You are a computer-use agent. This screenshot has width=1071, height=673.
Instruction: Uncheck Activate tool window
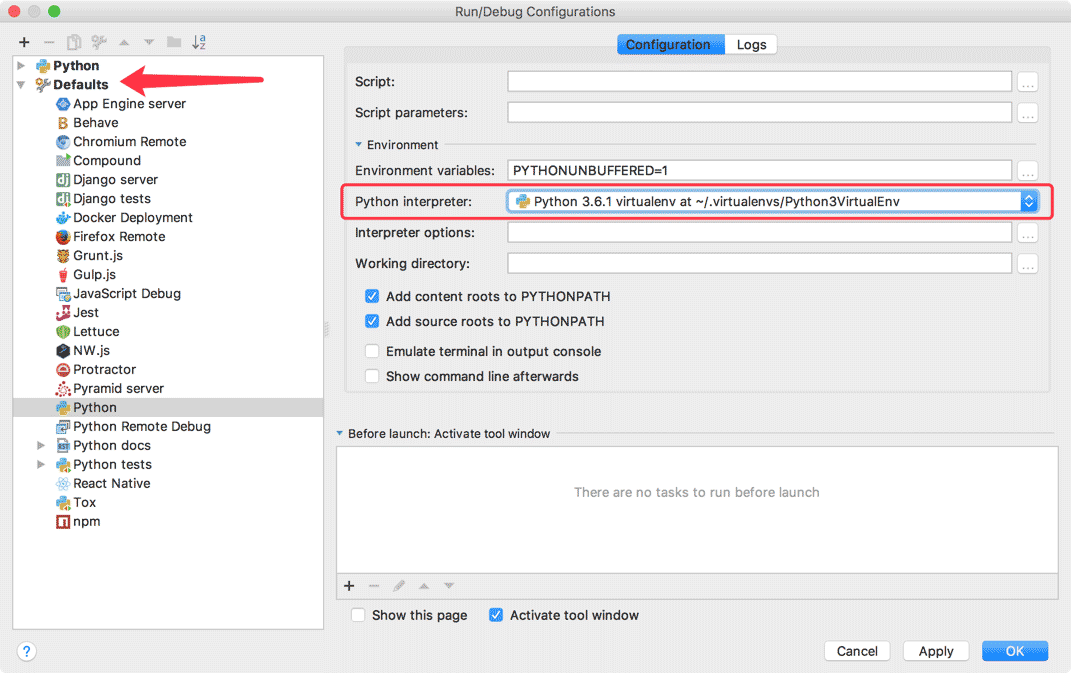pyautogui.click(x=496, y=615)
